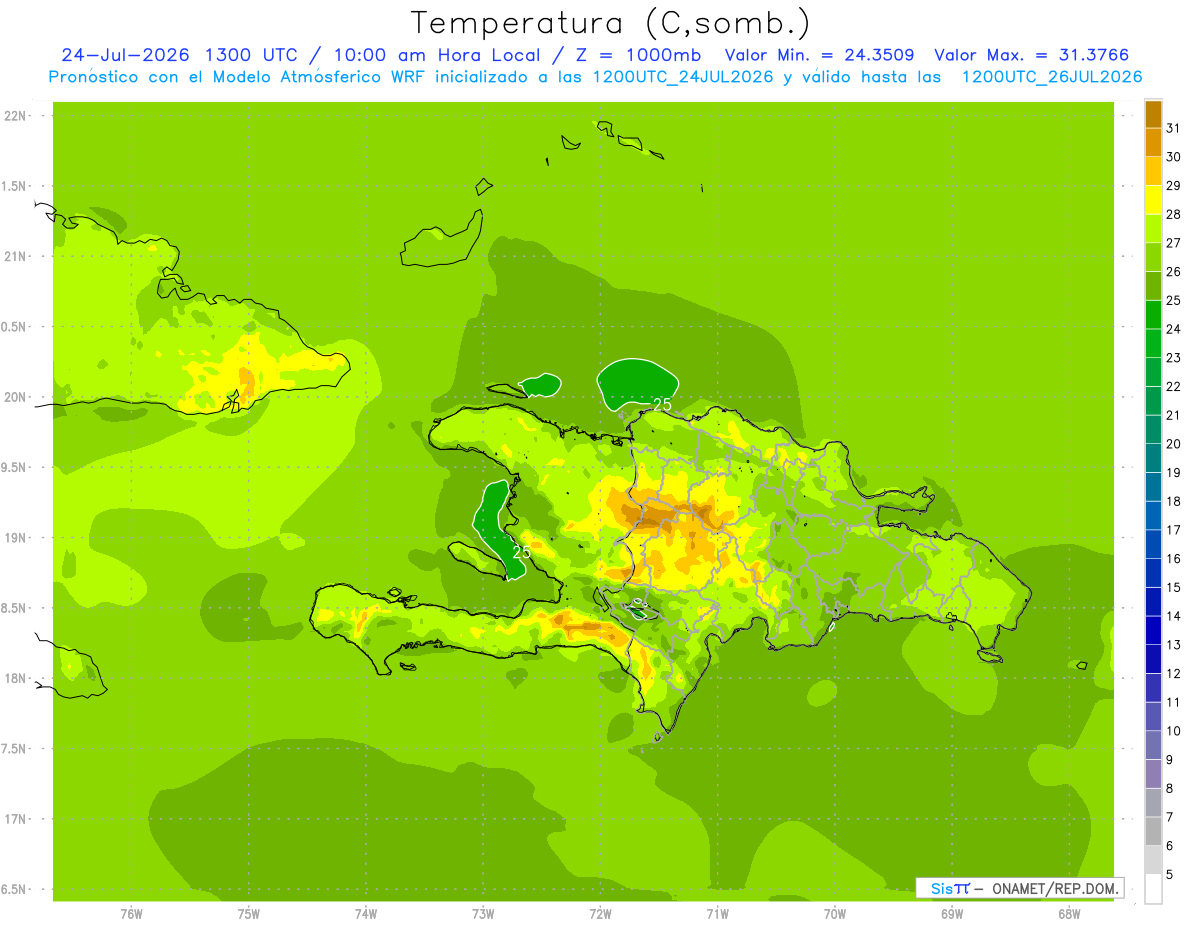Click the "8.5N" latitude axis label
This screenshot has width=1200, height=927.
tap(14, 609)
